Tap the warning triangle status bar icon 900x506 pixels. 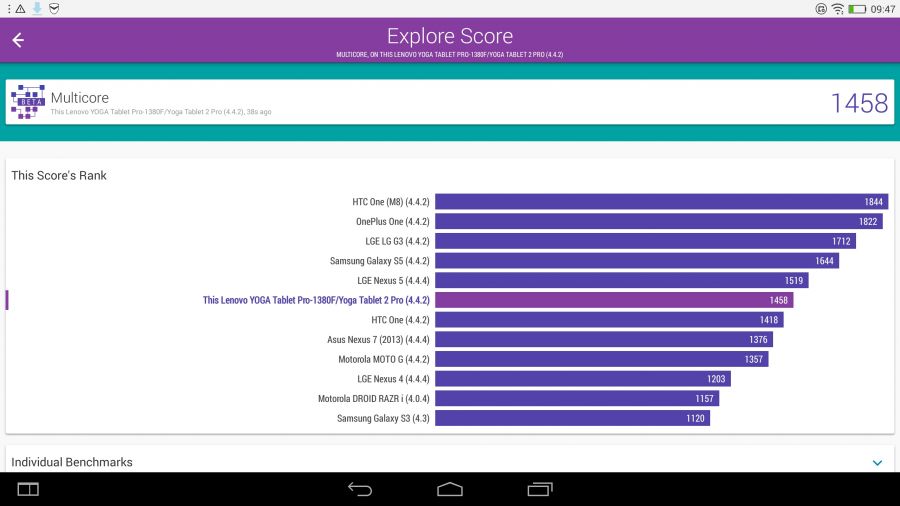tap(20, 9)
